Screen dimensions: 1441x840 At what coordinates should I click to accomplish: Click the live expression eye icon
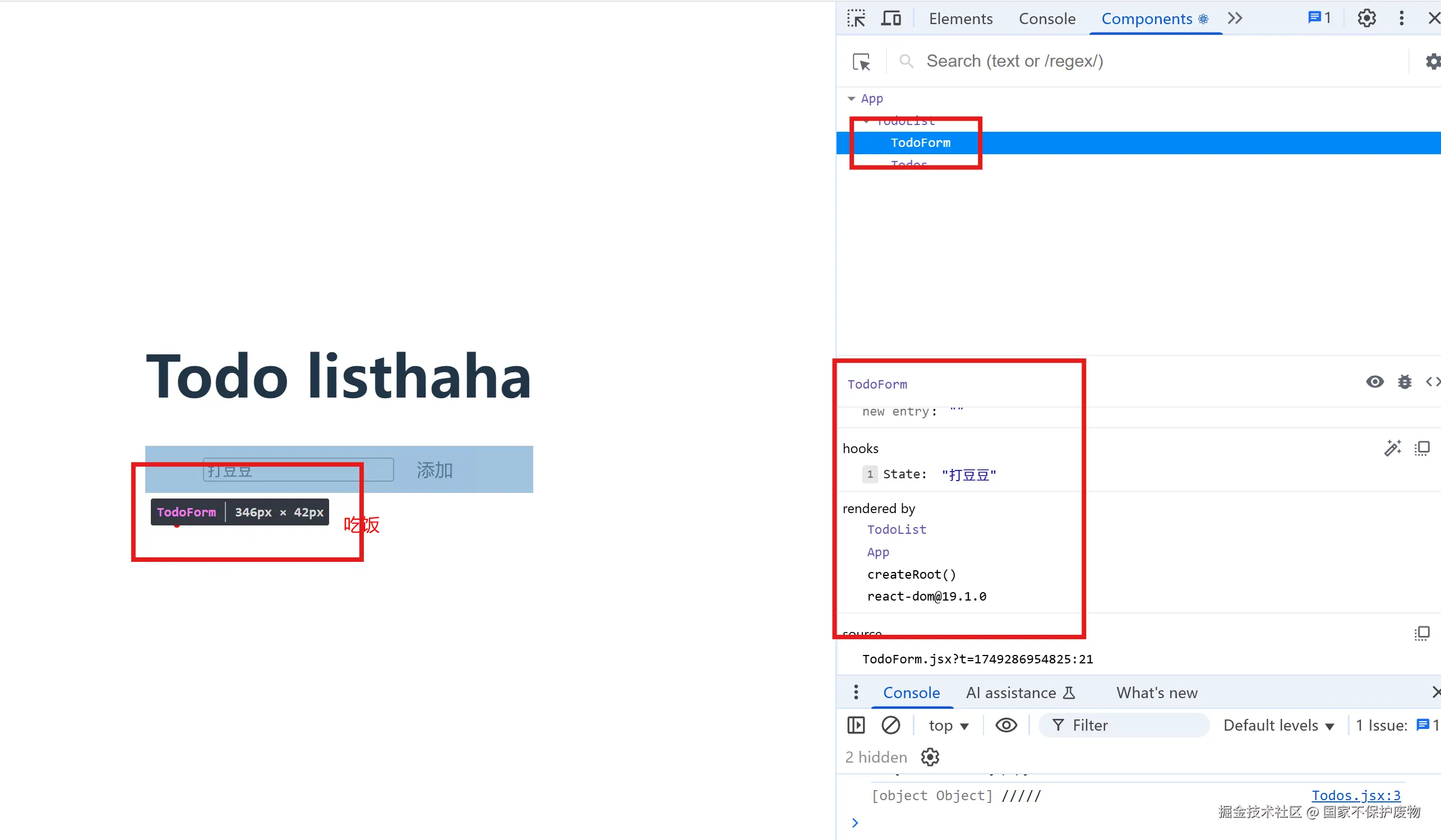coord(1006,725)
